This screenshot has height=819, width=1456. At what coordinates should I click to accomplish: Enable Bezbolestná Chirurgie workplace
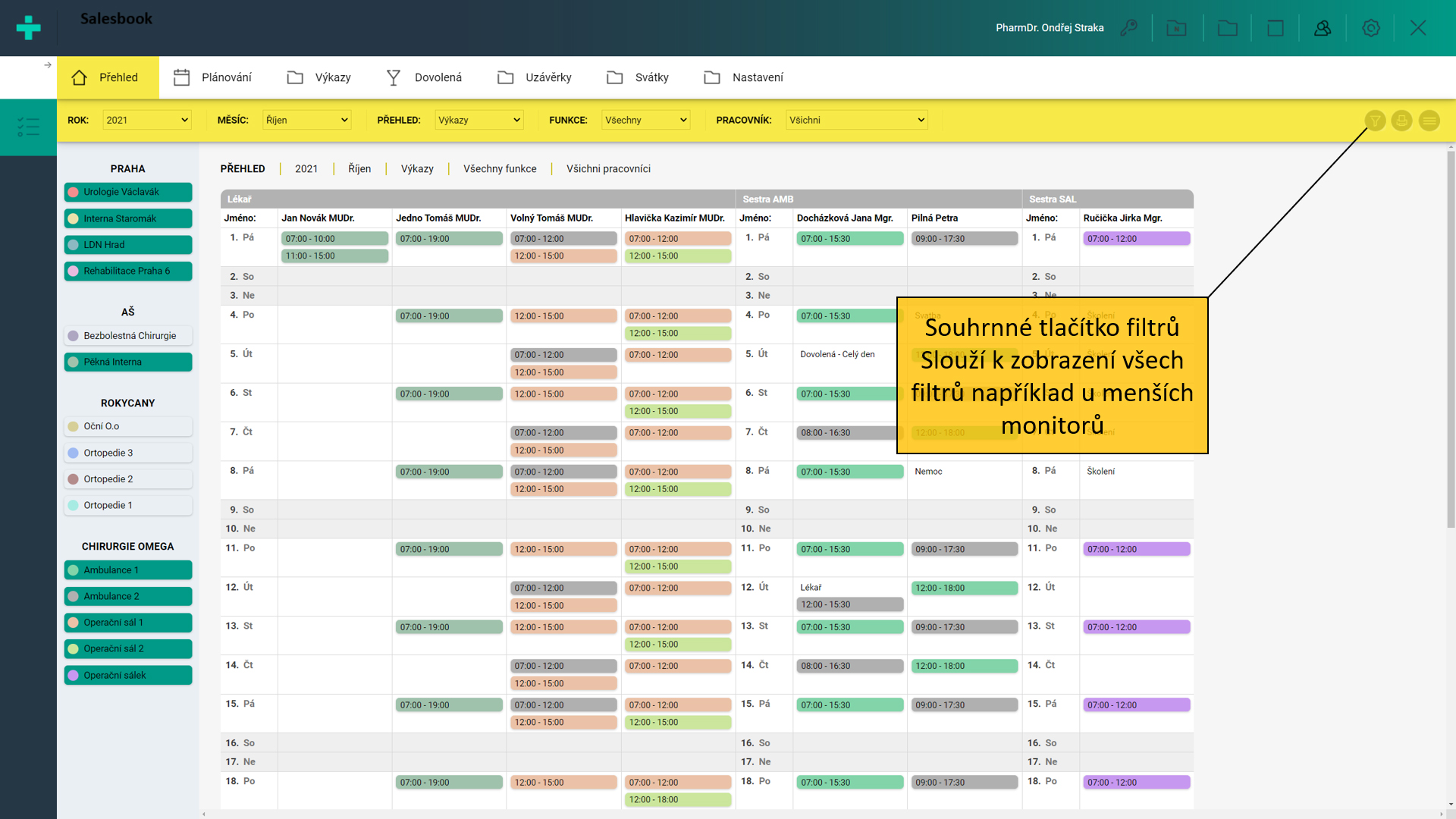pos(128,335)
